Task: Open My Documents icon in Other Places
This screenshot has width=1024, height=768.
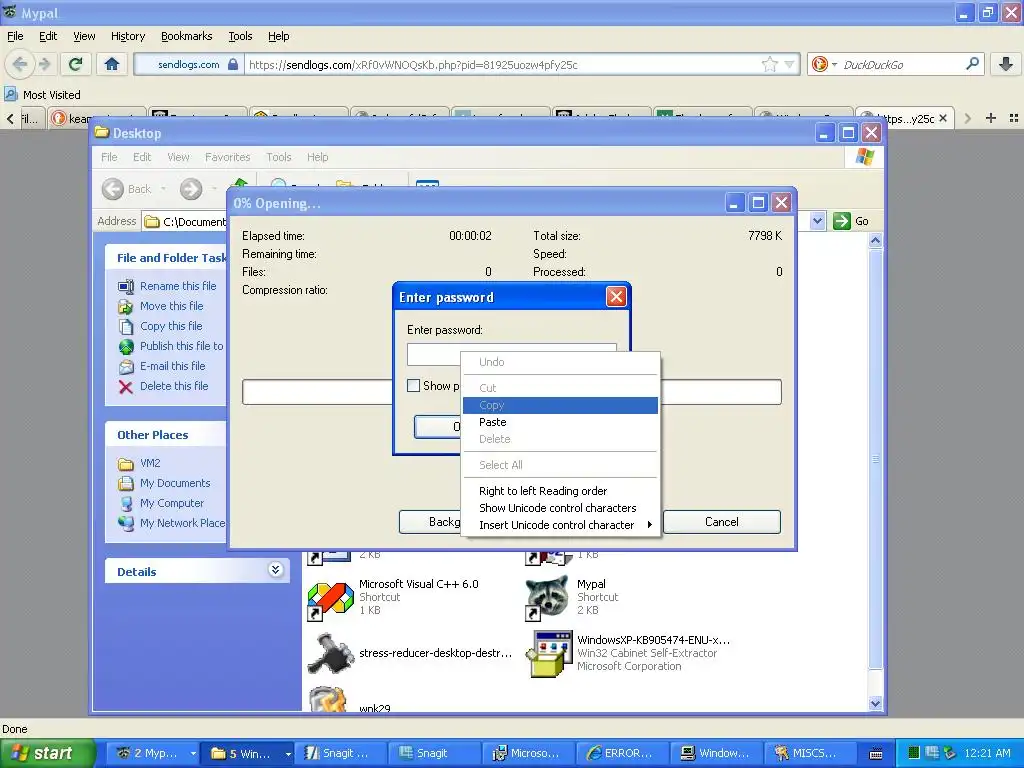Action: point(126,483)
